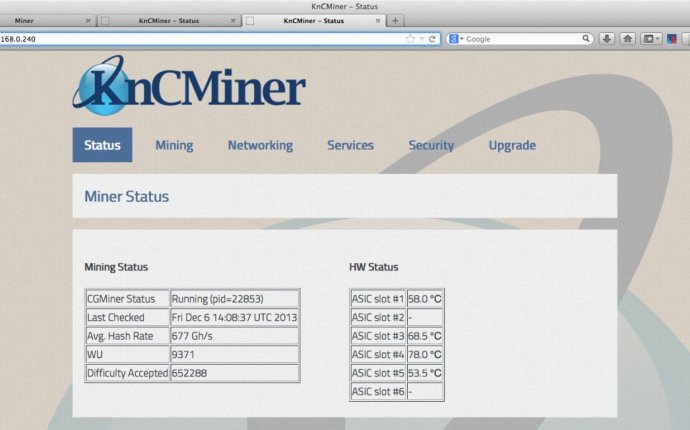The width and height of the screenshot is (690, 430).
Task: Switch to the Miner tab
Action: click(24, 21)
